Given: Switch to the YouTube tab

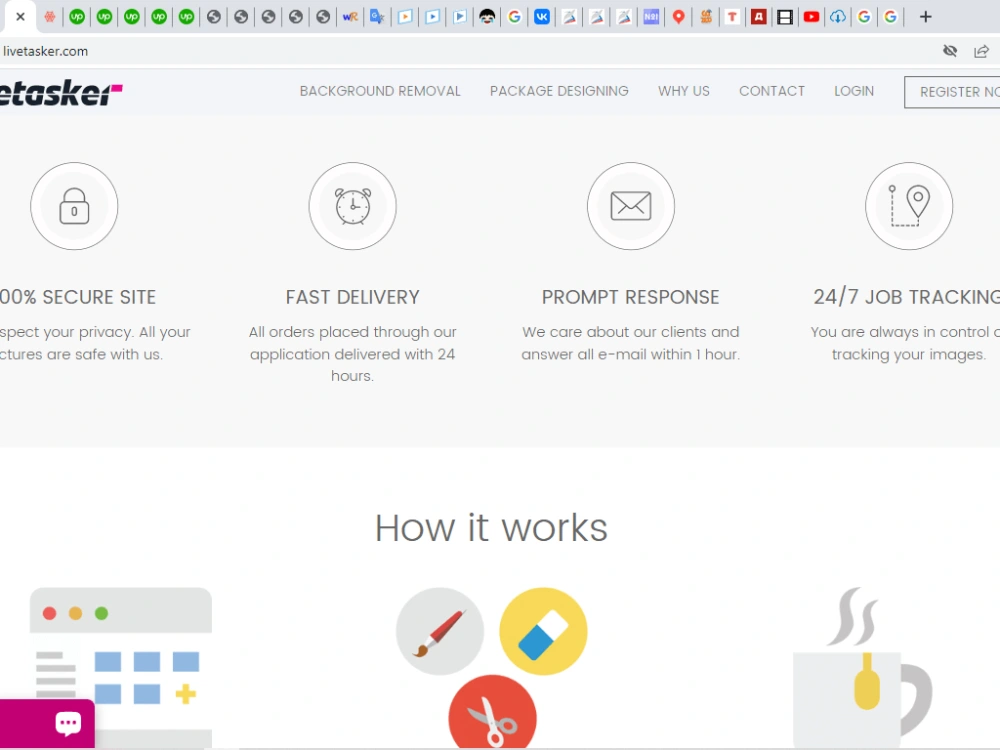Looking at the screenshot, I should 811,17.
